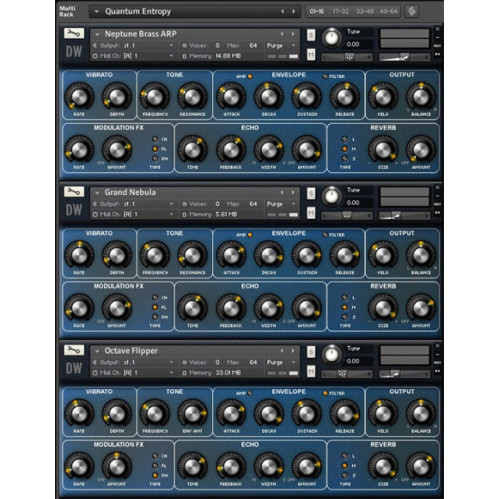Adjust the Octave Flipper pan slider

347,374
